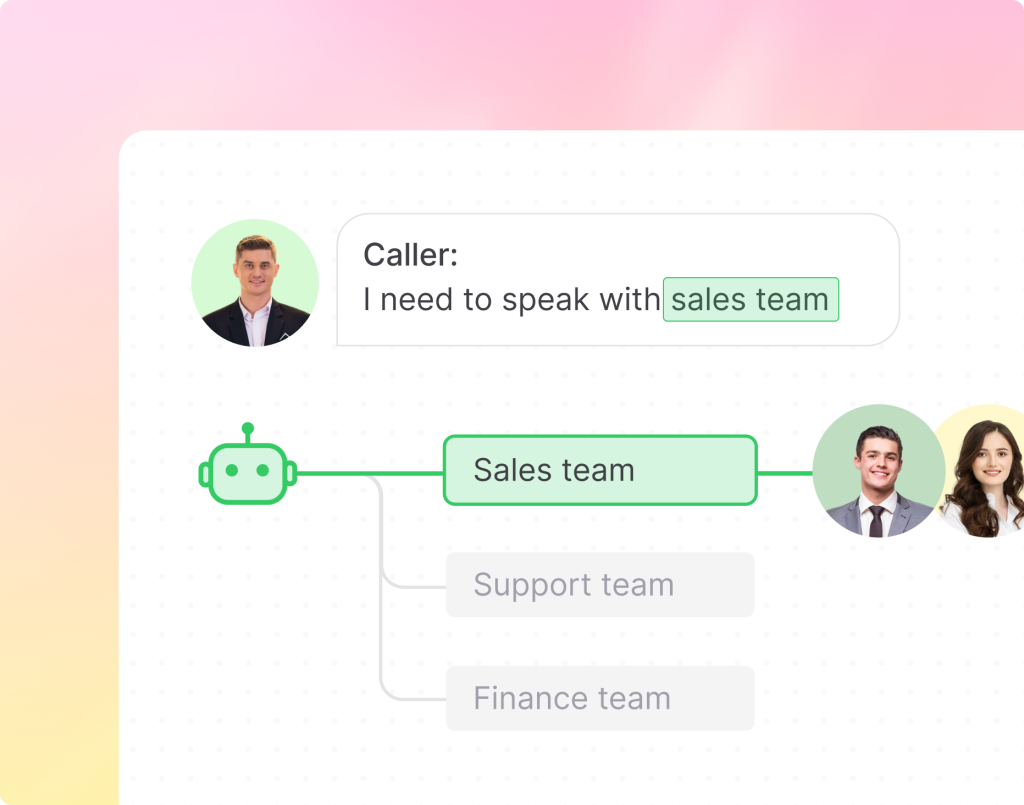Select the green Sales team node
Screen dimensions: 1024x805
pos(600,470)
